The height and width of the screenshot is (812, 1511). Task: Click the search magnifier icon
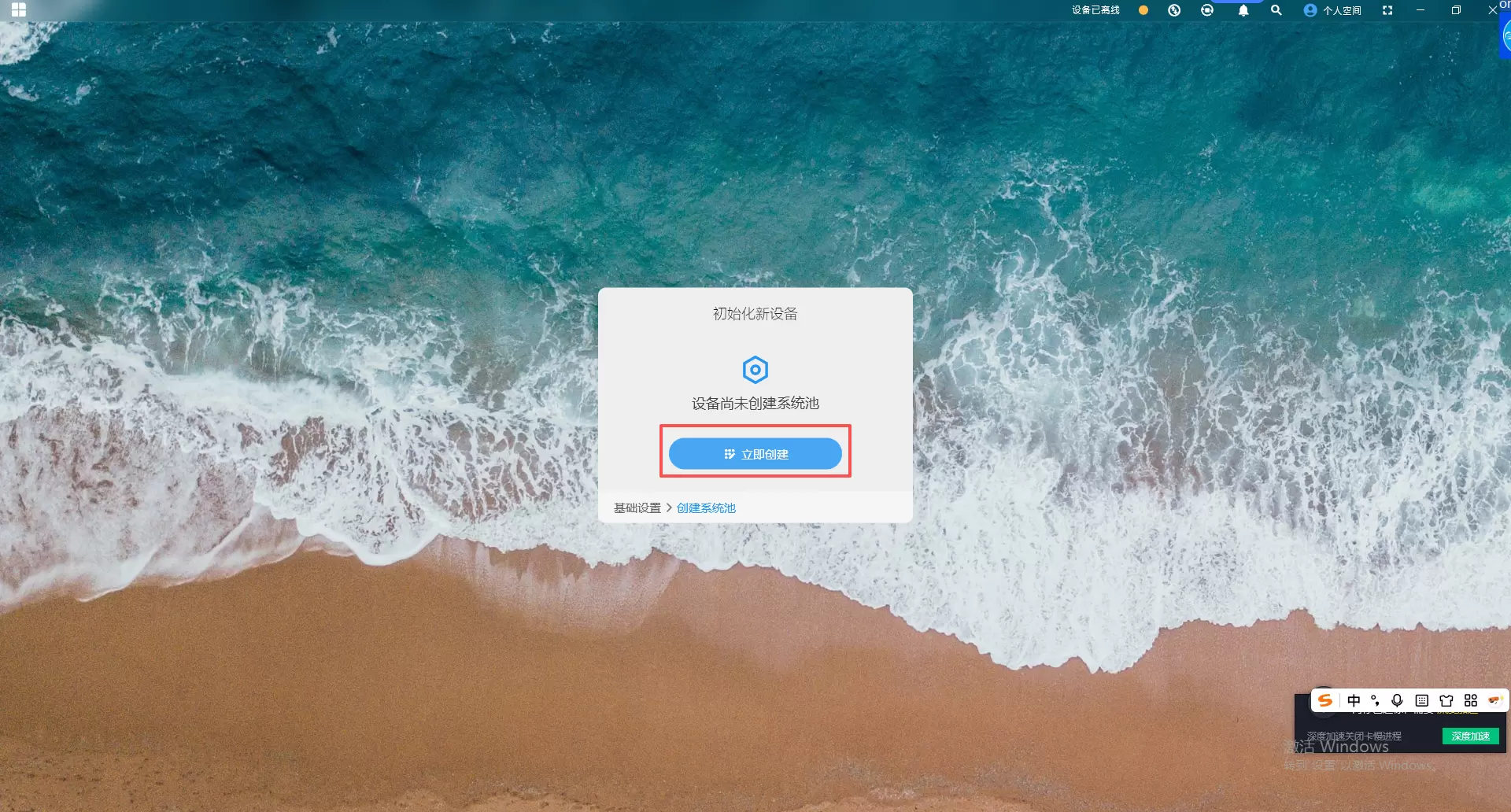pos(1276,10)
